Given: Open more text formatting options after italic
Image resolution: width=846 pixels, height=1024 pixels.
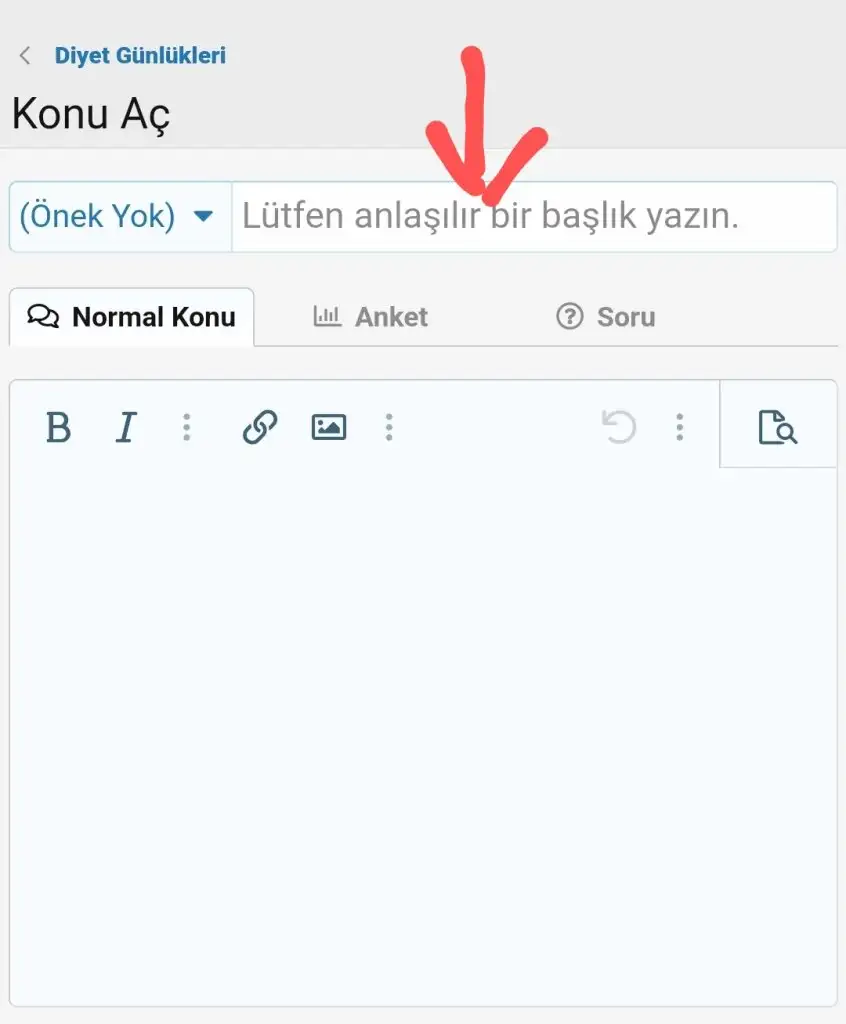Looking at the screenshot, I should click(x=187, y=428).
